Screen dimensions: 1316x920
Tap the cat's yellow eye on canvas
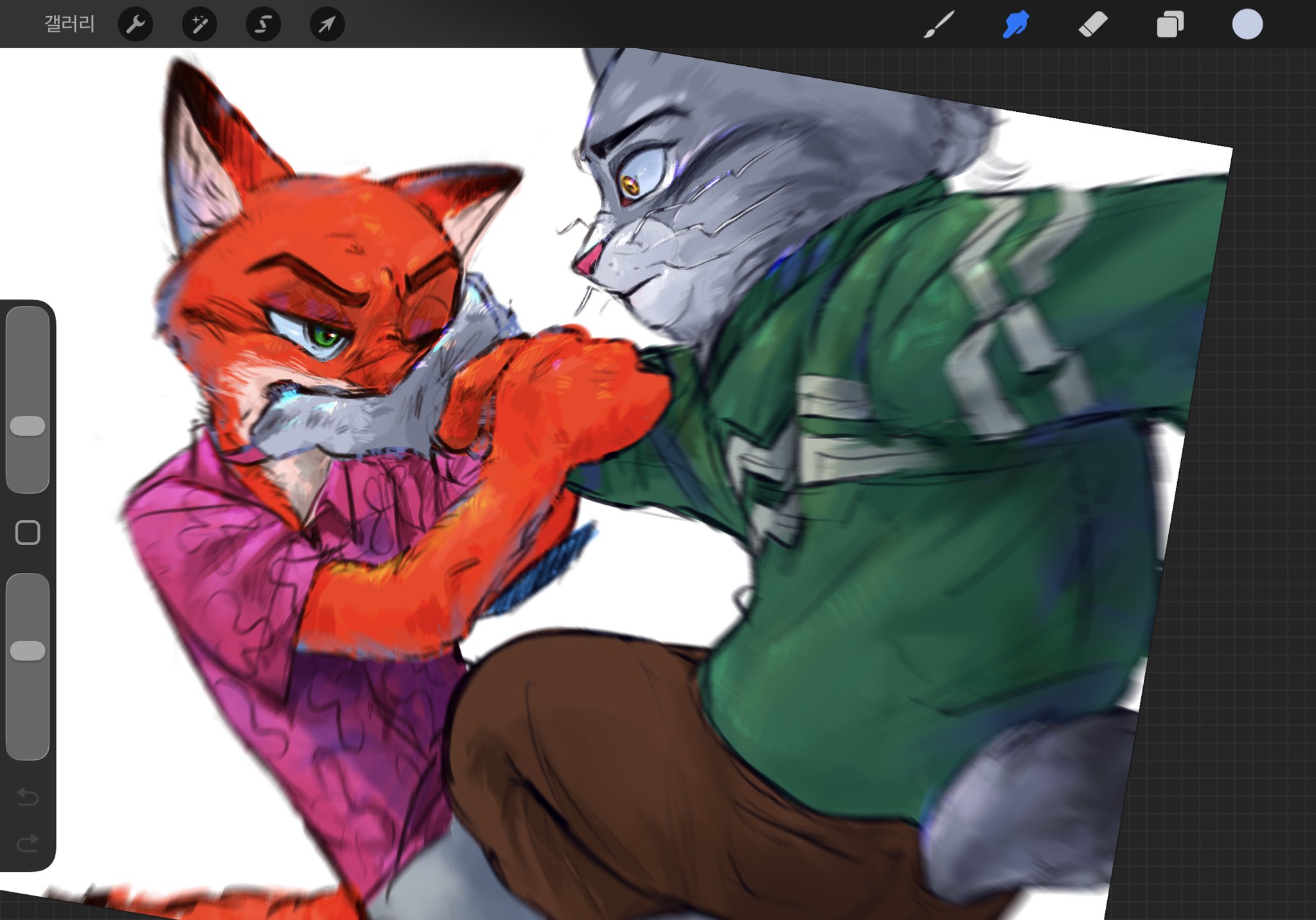click(628, 186)
